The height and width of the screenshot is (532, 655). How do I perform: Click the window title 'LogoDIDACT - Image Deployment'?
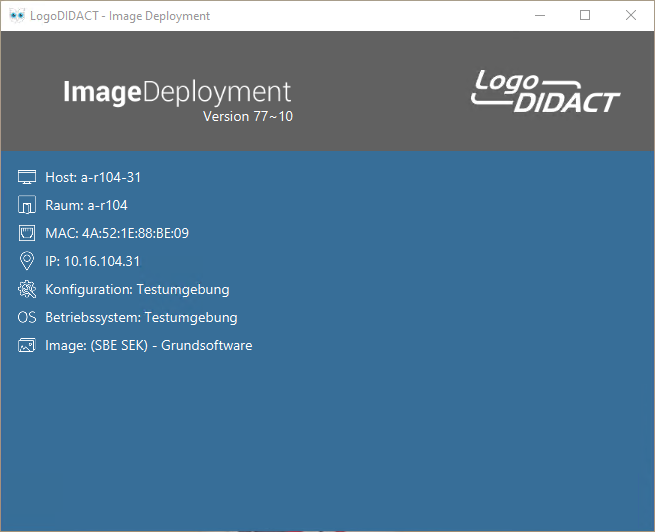coord(120,16)
